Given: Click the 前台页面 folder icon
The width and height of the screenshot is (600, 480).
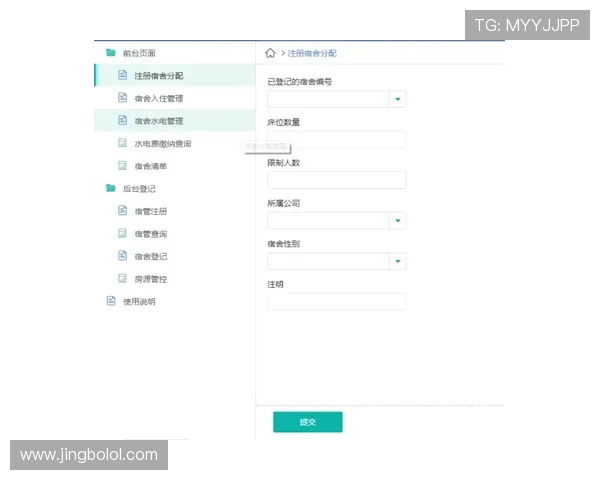Looking at the screenshot, I should click(x=111, y=52).
